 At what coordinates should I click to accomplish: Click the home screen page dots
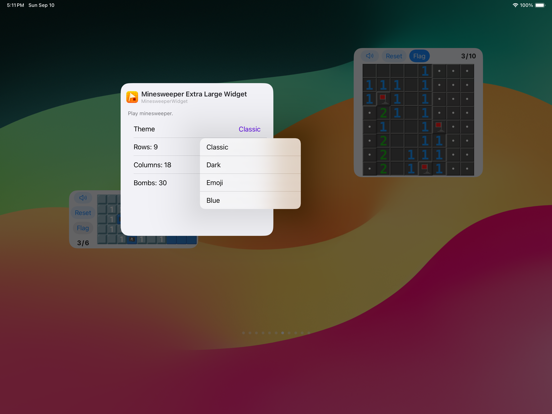[276, 333]
